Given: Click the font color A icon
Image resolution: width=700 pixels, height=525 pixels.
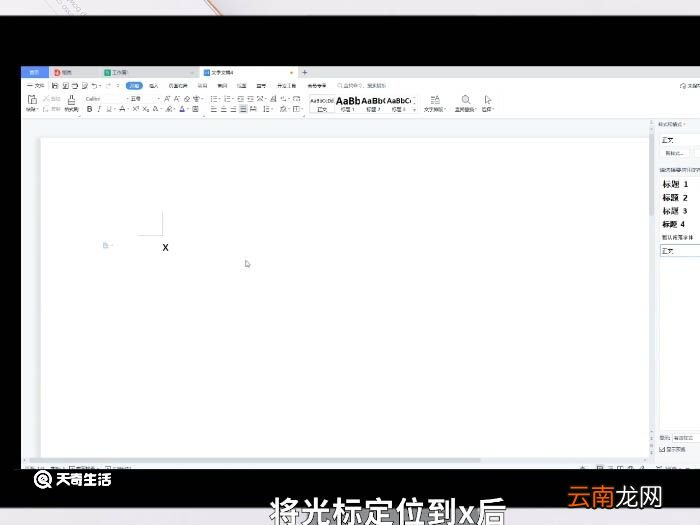Looking at the screenshot, I should click(x=182, y=109).
